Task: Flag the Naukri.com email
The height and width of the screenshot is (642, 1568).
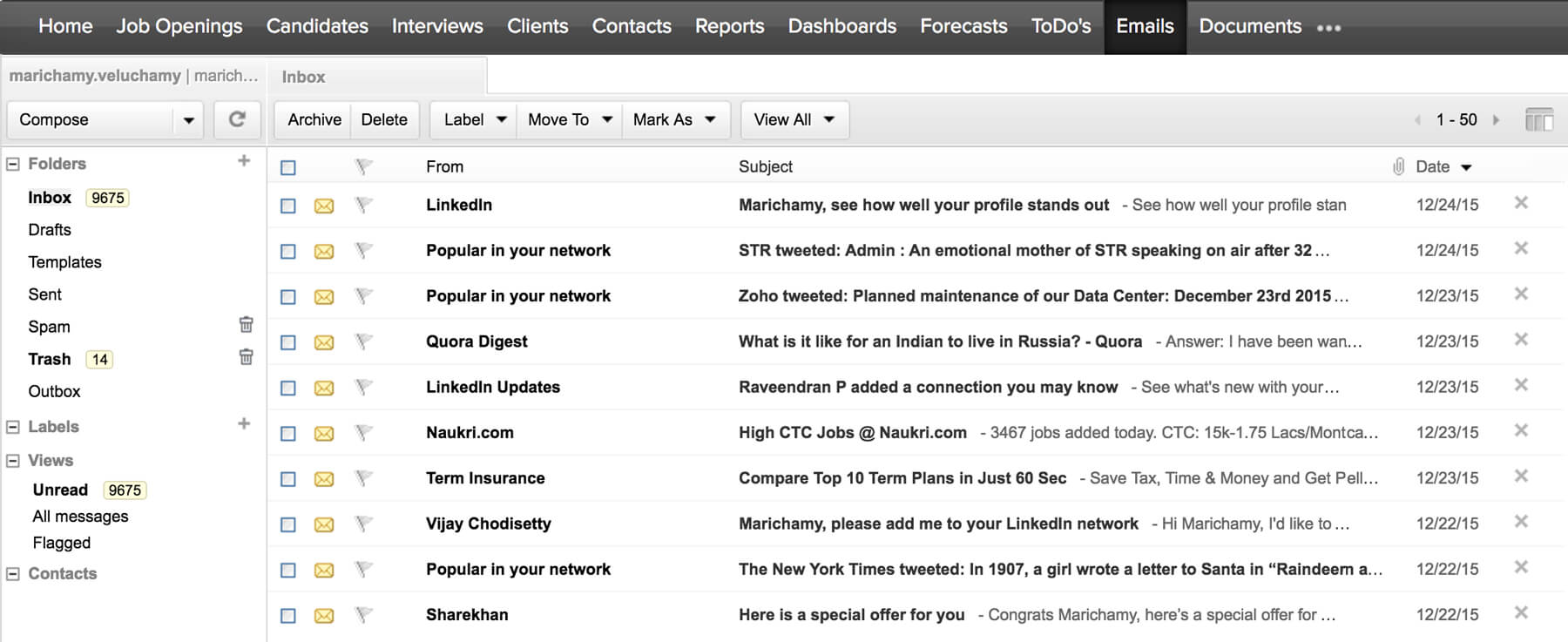Action: 363,433
